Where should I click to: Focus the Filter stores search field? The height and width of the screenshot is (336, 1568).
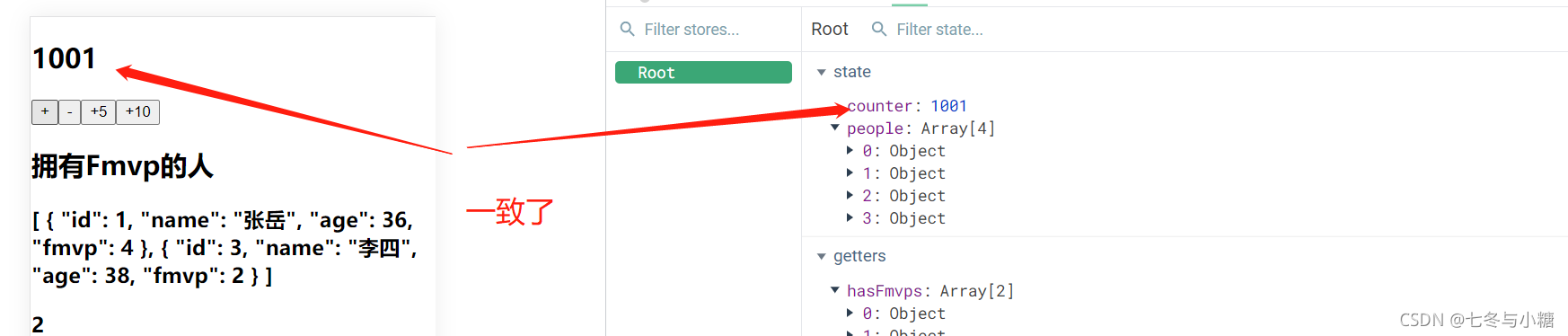[x=702, y=30]
